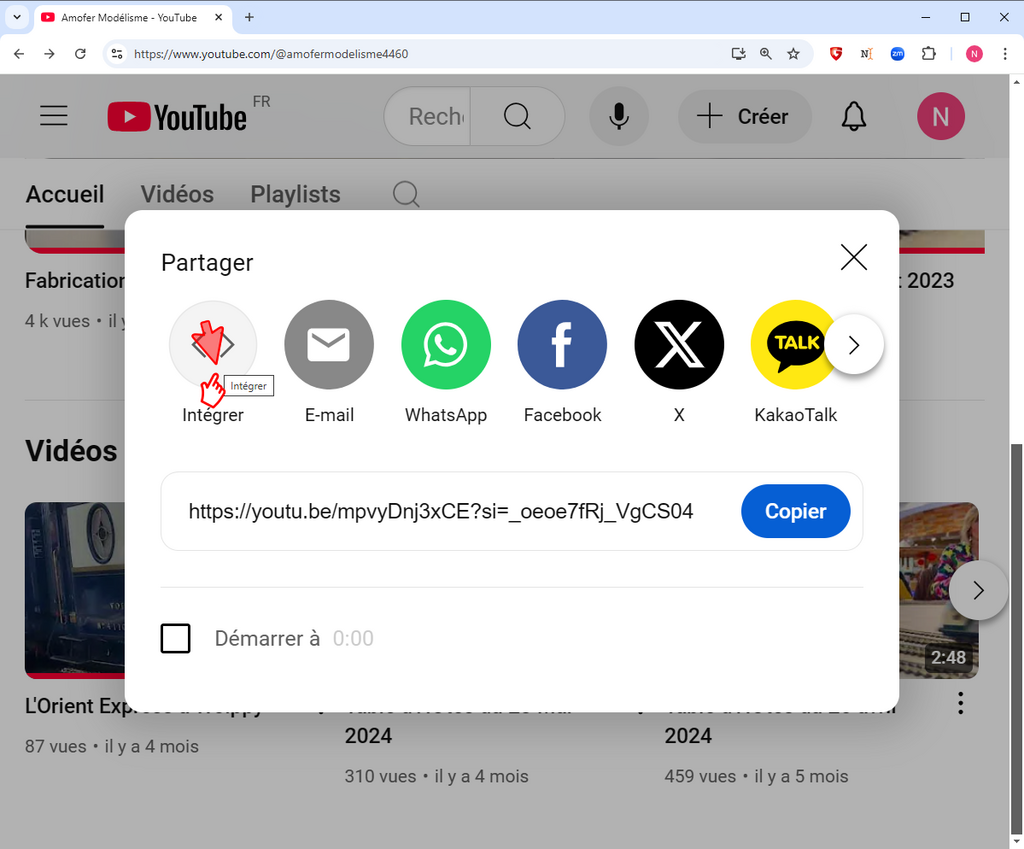Viewport: 1024px width, 849px height.
Task: Share to WhatsApp
Action: click(446, 344)
